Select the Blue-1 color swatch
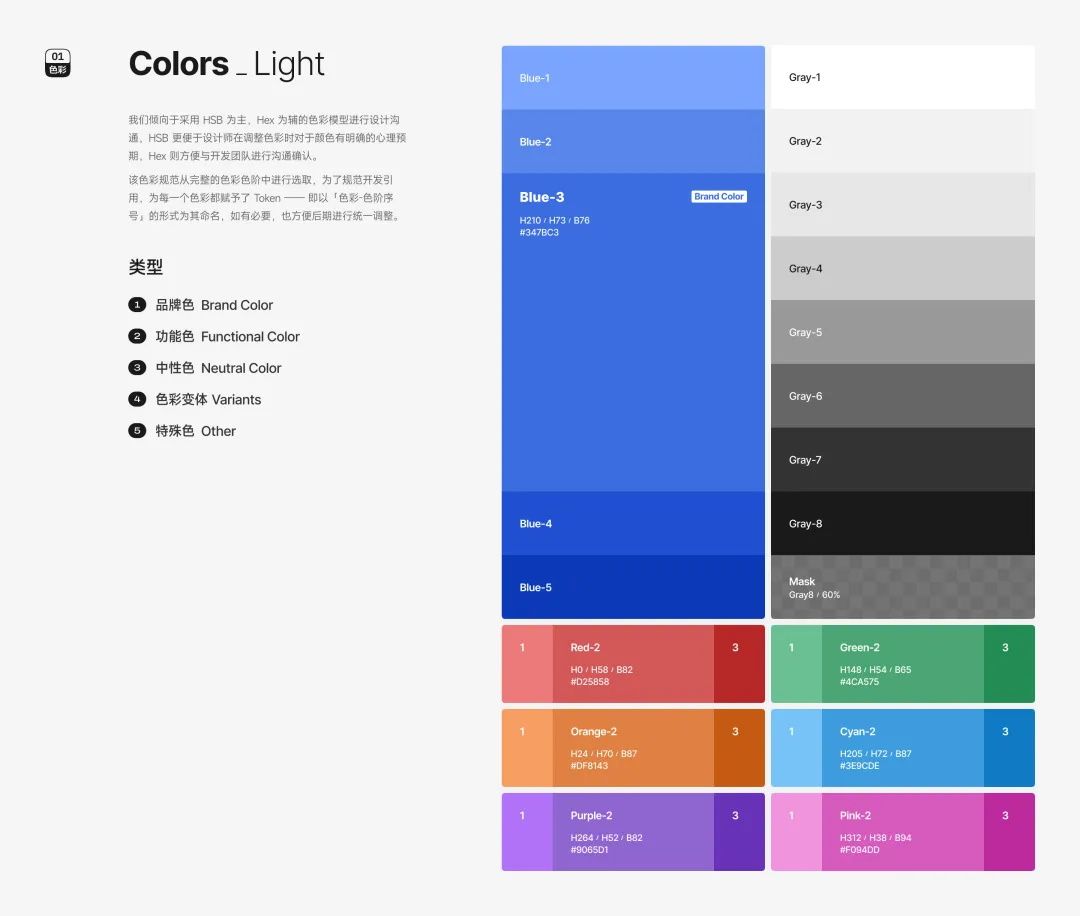Screen dimensions: 1080x916 click(x=633, y=78)
